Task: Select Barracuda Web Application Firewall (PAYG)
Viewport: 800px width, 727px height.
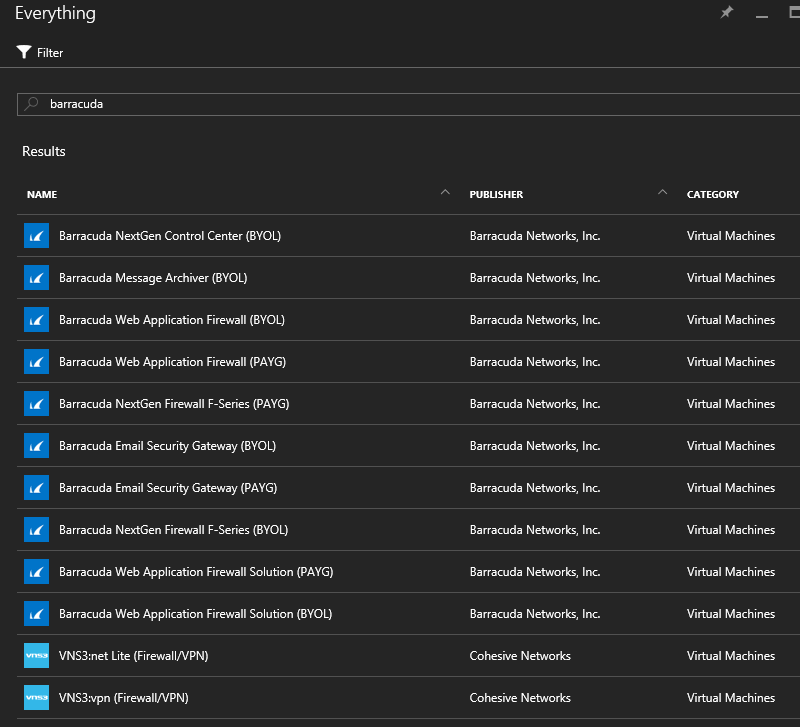Action: 172,362
